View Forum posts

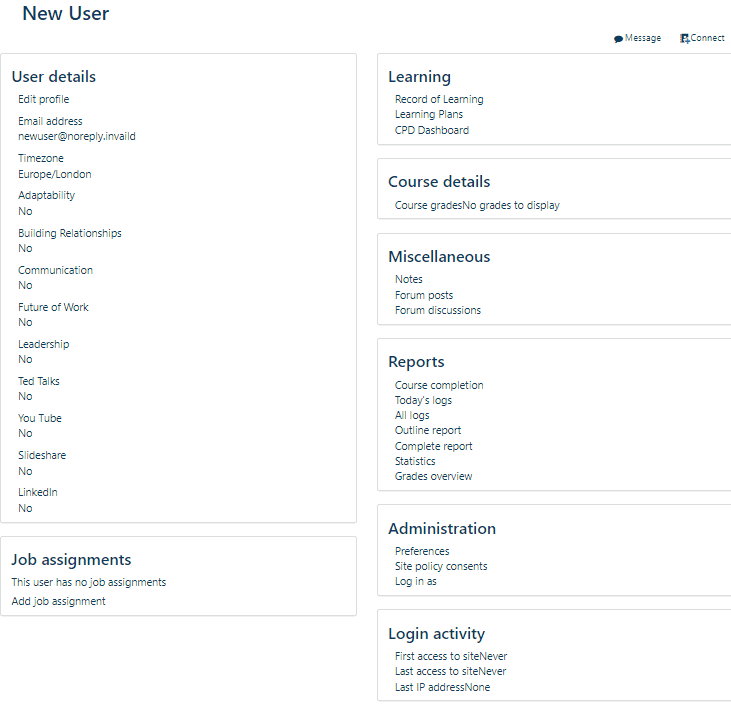424,295
